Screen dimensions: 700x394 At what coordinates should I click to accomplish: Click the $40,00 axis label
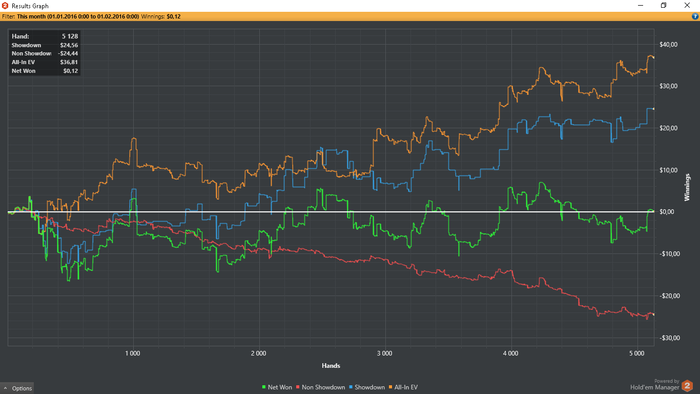(668, 45)
